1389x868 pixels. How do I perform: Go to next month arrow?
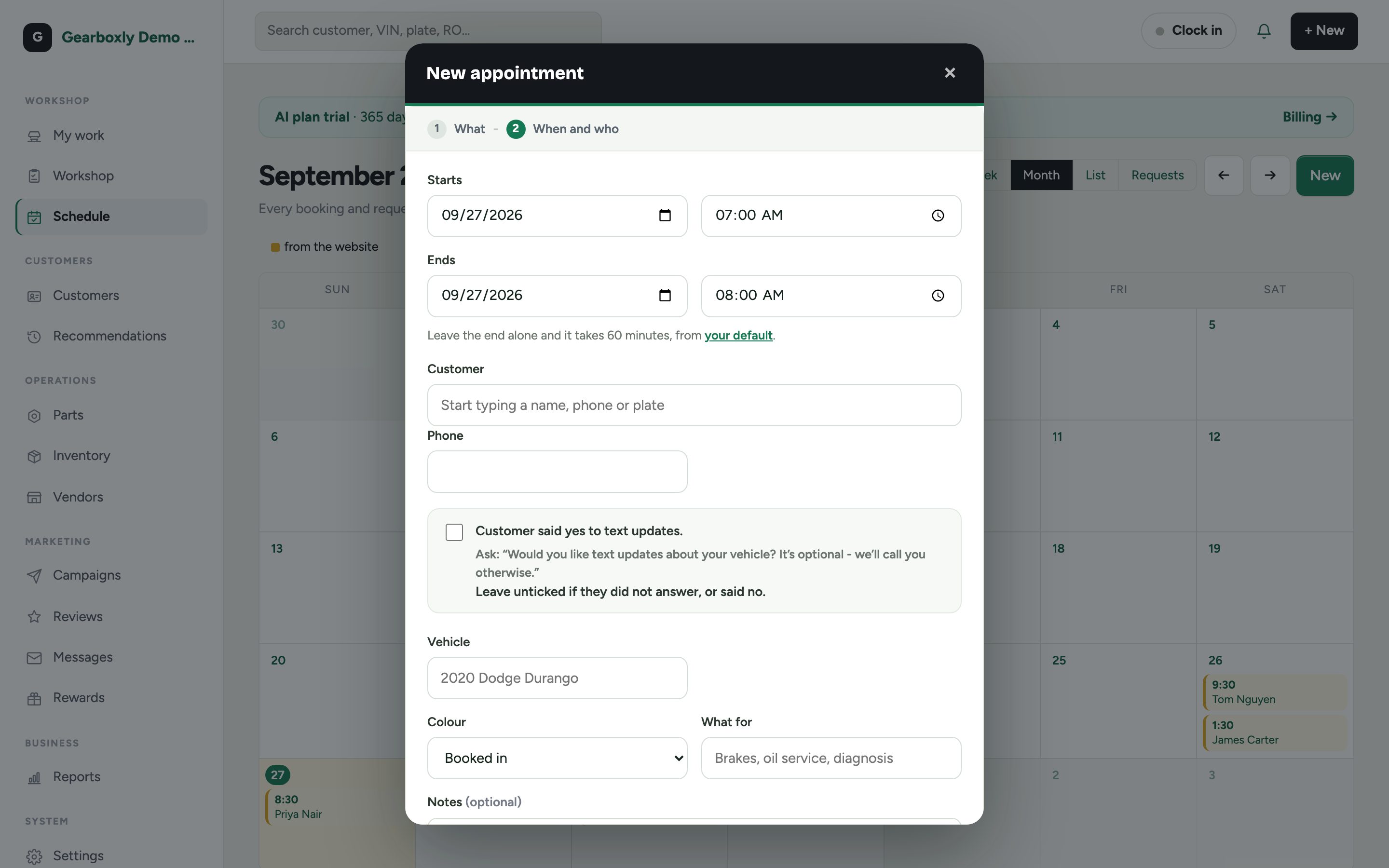(x=1270, y=175)
